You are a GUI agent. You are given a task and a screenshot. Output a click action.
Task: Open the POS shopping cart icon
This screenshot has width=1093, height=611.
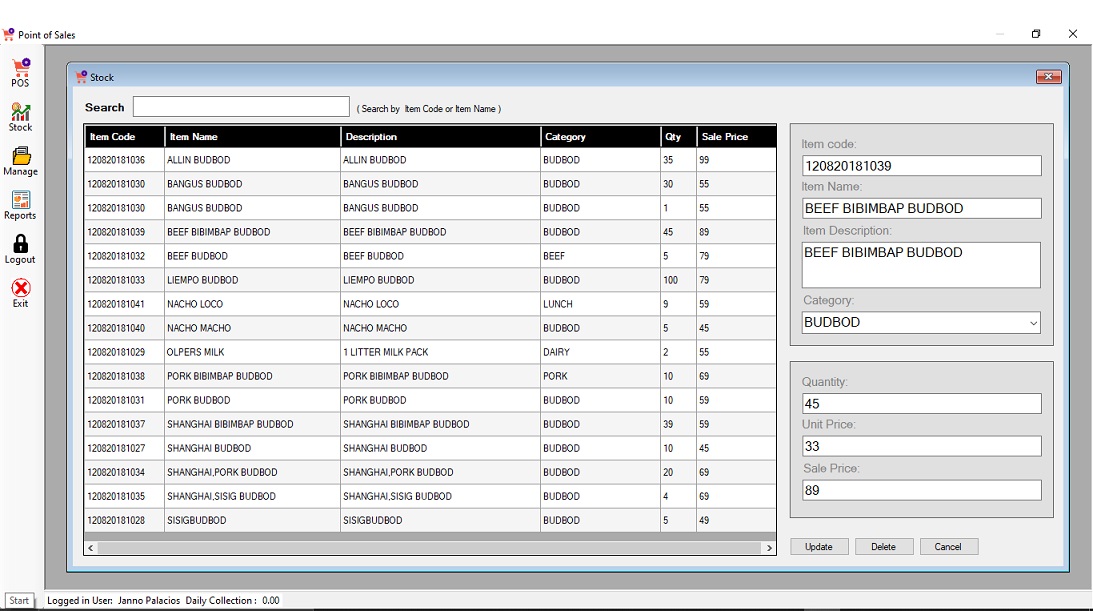pyautogui.click(x=20, y=69)
